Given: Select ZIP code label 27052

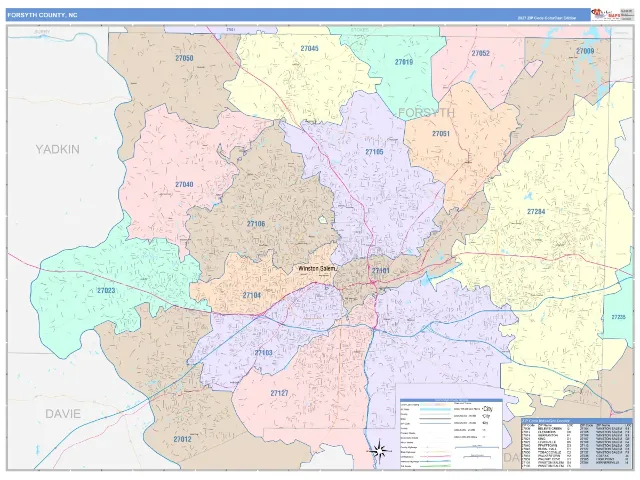Looking at the screenshot, I should [x=480, y=53].
